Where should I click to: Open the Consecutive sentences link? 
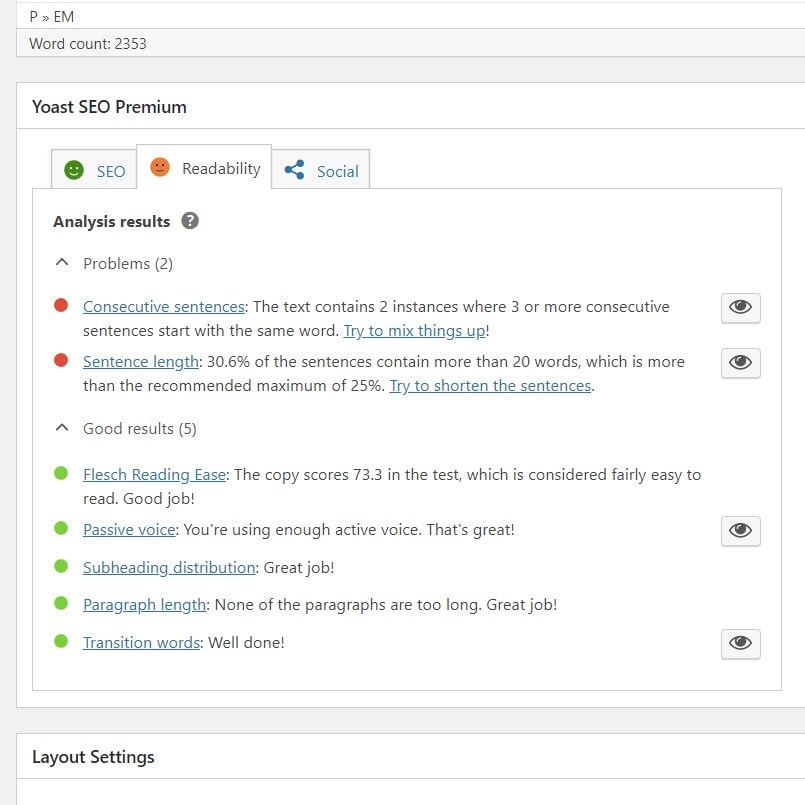point(164,306)
